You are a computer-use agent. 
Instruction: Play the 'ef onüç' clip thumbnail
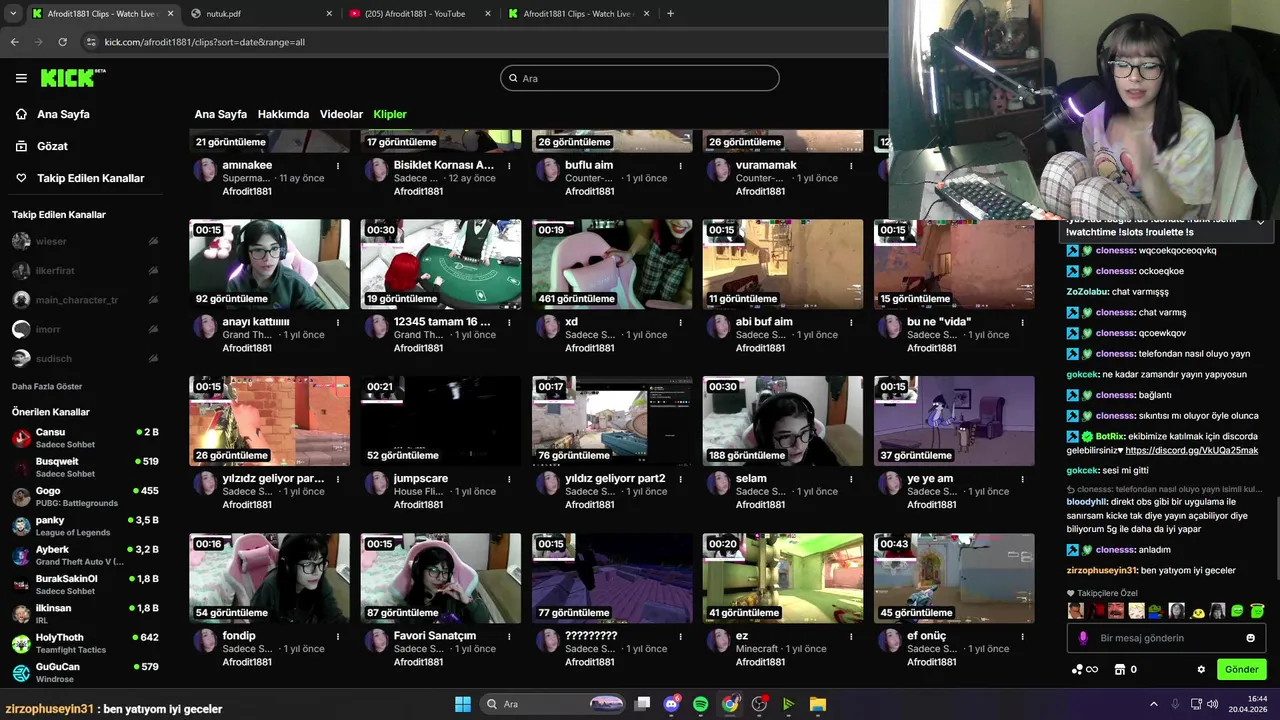click(954, 578)
